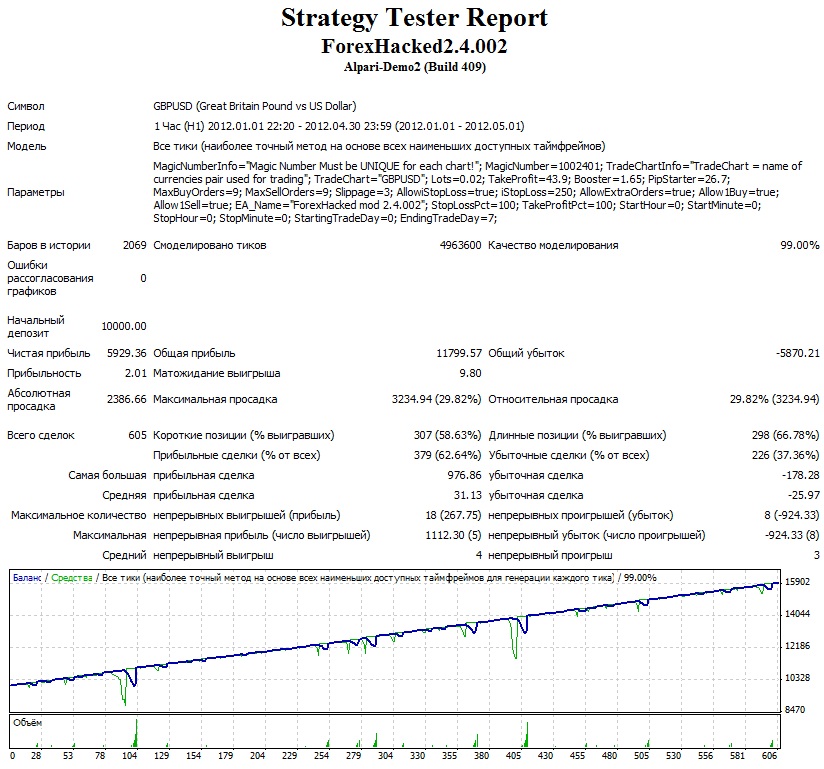Click maximal drawdown 3234.94 (29.82%)
Viewport: 824px width, 769px height.
coord(437,399)
